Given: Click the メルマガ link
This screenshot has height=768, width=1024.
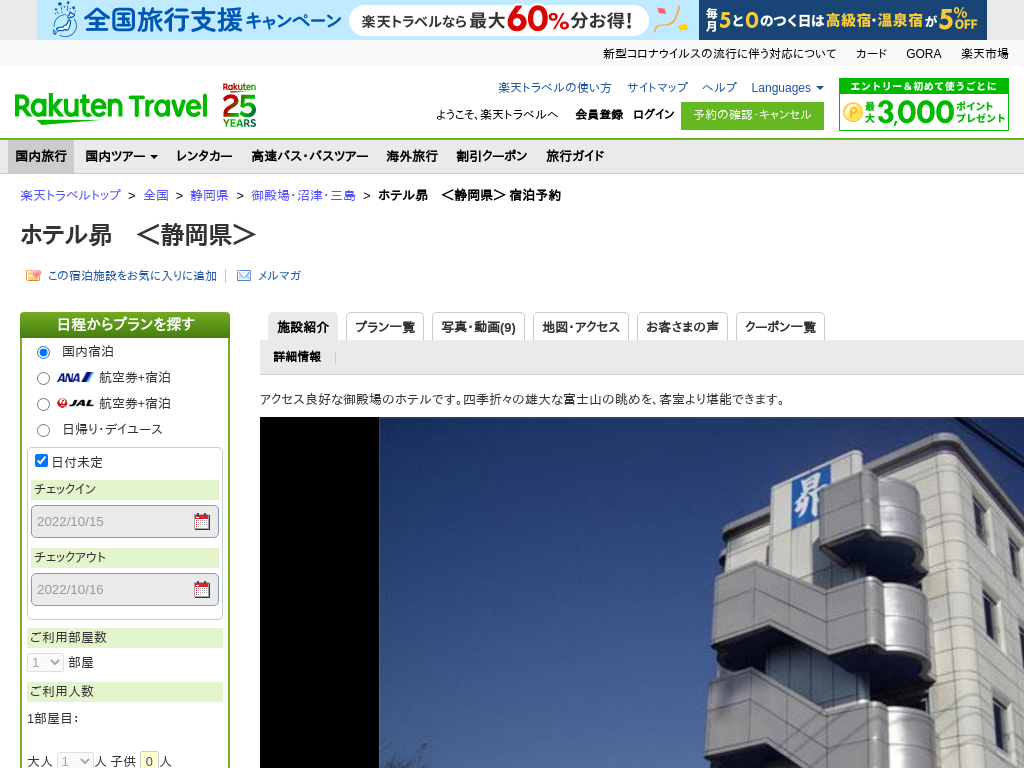Looking at the screenshot, I should click(280, 276).
